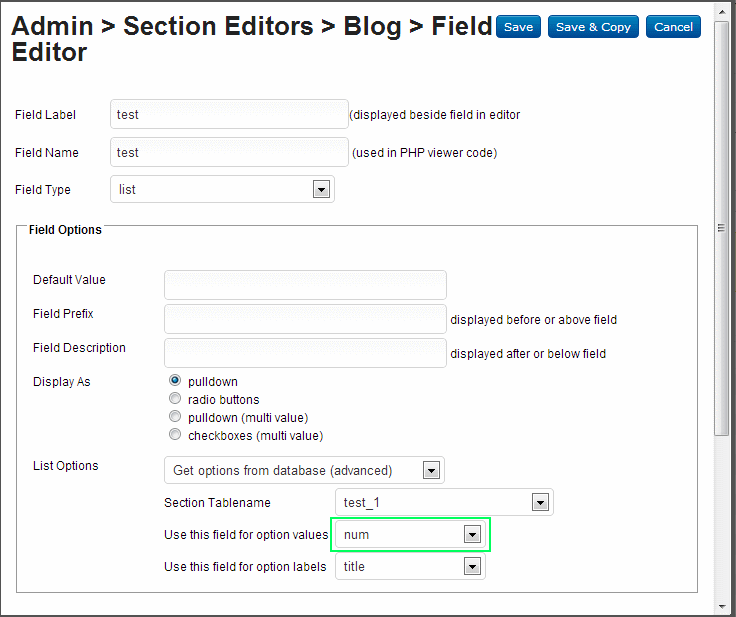Focus the Default Value input field
This screenshot has height=617, width=736.
[x=305, y=284]
